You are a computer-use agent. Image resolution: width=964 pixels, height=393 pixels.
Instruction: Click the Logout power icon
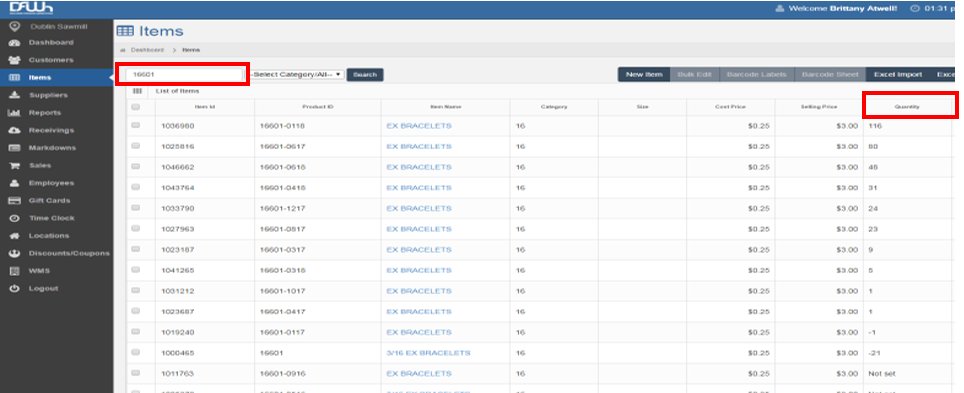[x=15, y=288]
